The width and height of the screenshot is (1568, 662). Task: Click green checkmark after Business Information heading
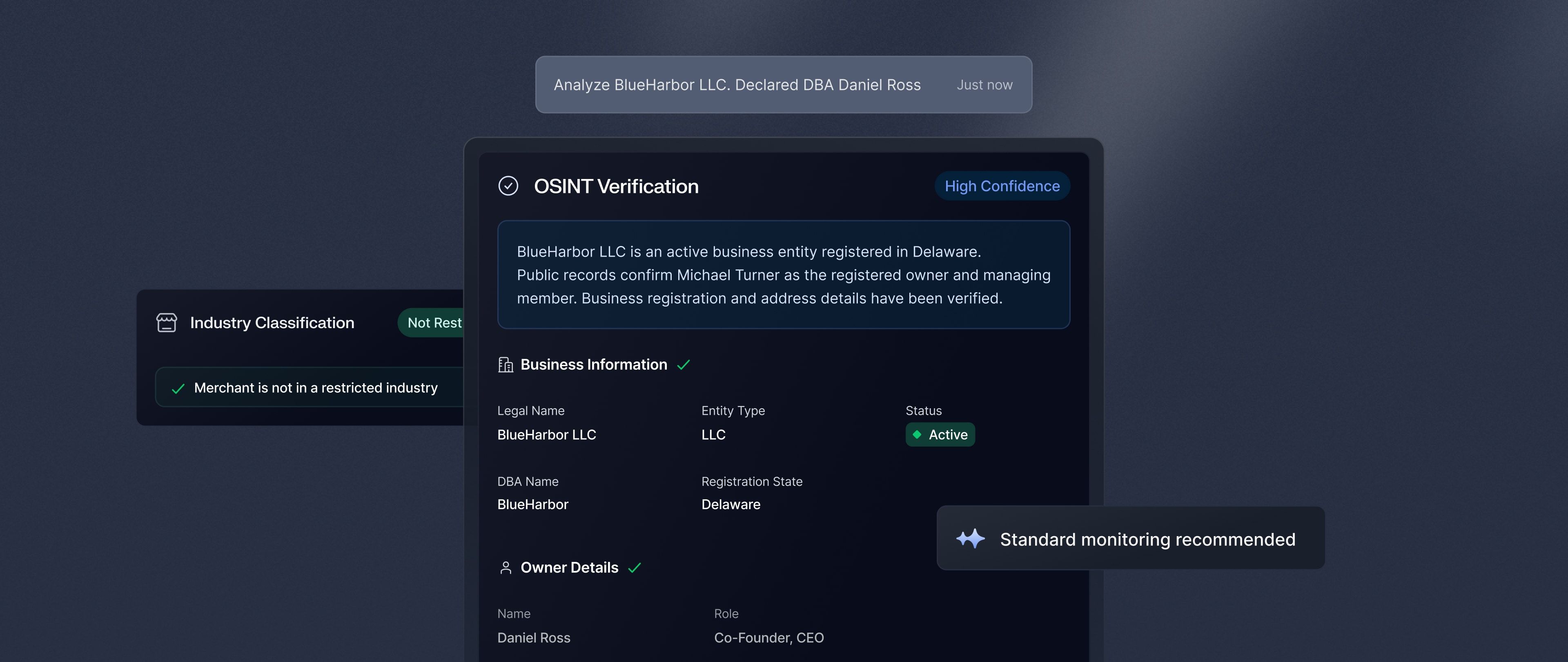684,365
